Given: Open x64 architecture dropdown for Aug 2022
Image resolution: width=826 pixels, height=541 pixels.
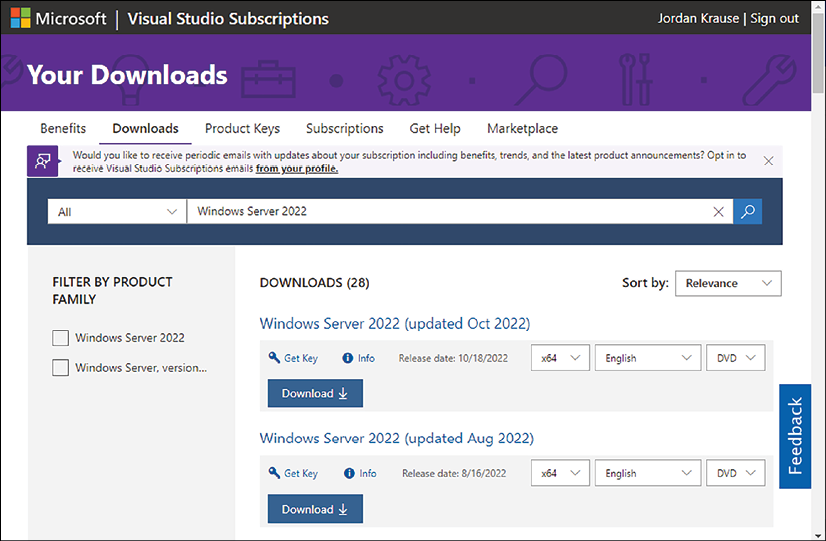Looking at the screenshot, I should tap(560, 473).
